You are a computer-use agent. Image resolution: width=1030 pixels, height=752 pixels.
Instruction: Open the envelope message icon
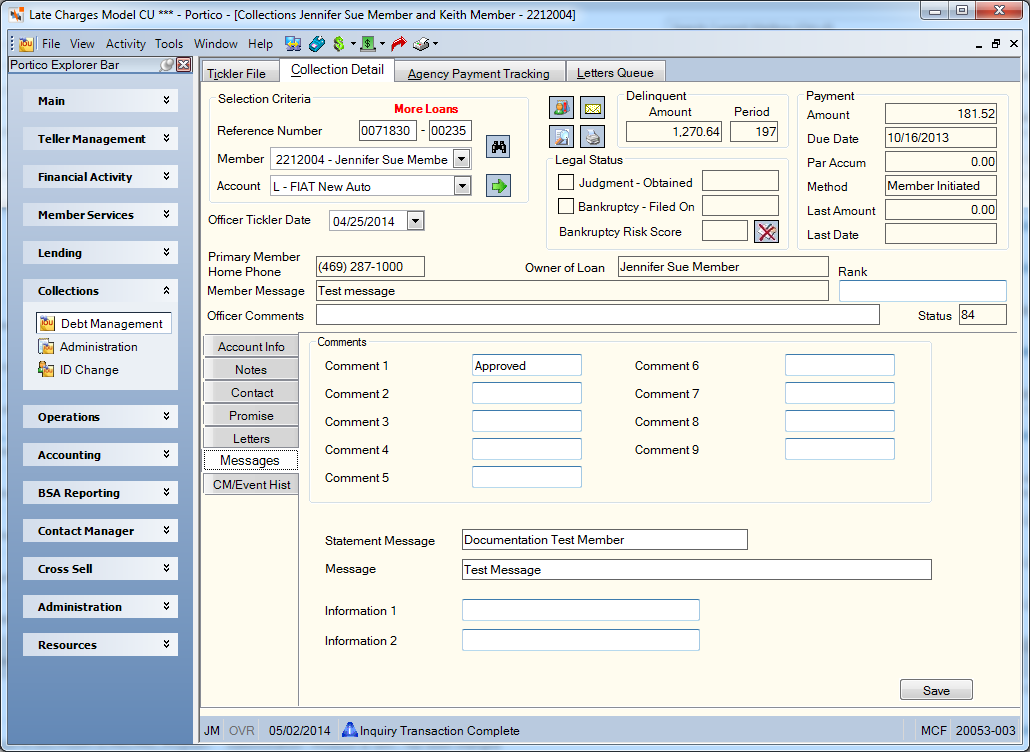click(593, 108)
